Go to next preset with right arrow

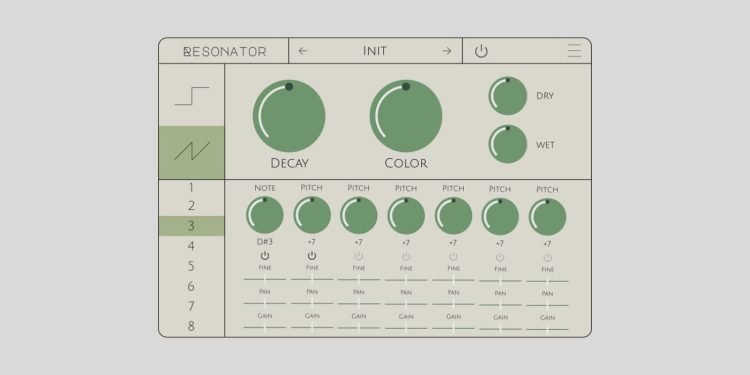(447, 51)
